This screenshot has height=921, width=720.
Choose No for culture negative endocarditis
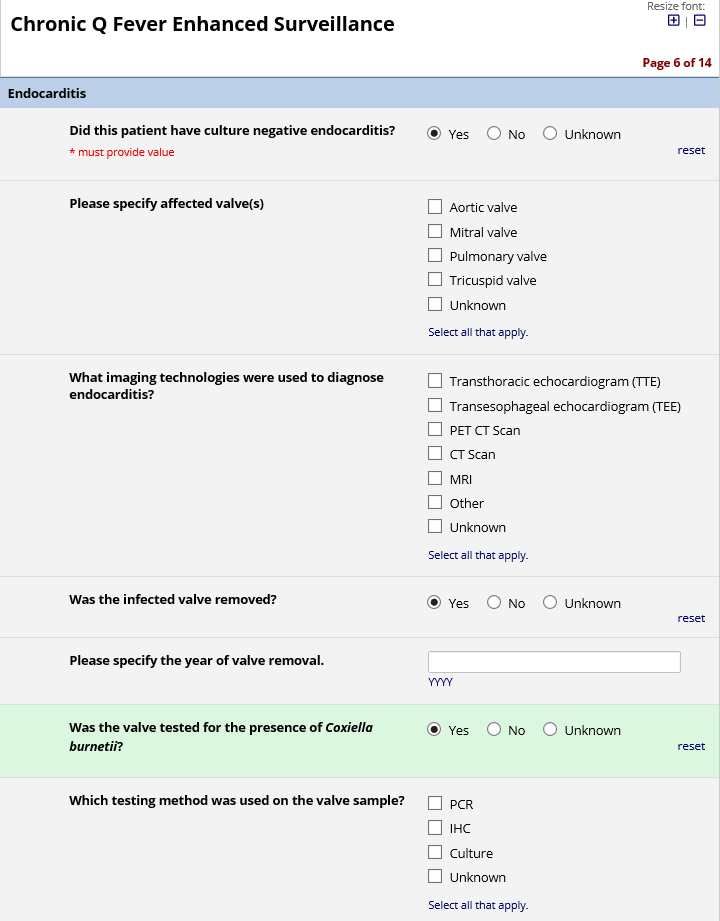(x=494, y=134)
